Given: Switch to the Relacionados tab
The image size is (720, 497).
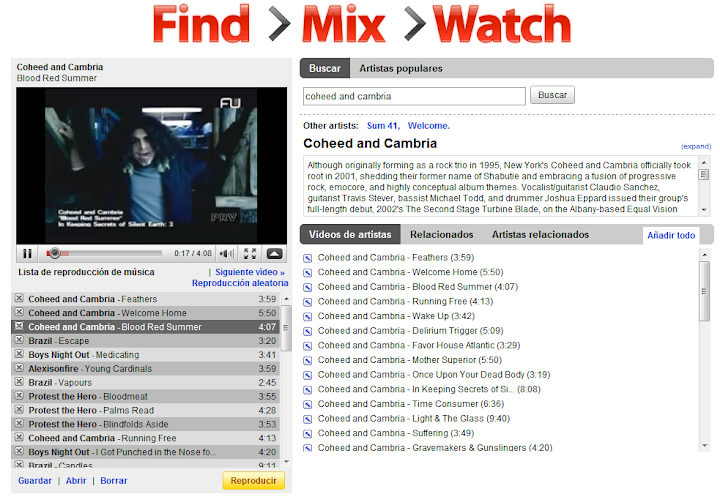Looking at the screenshot, I should [441, 235].
